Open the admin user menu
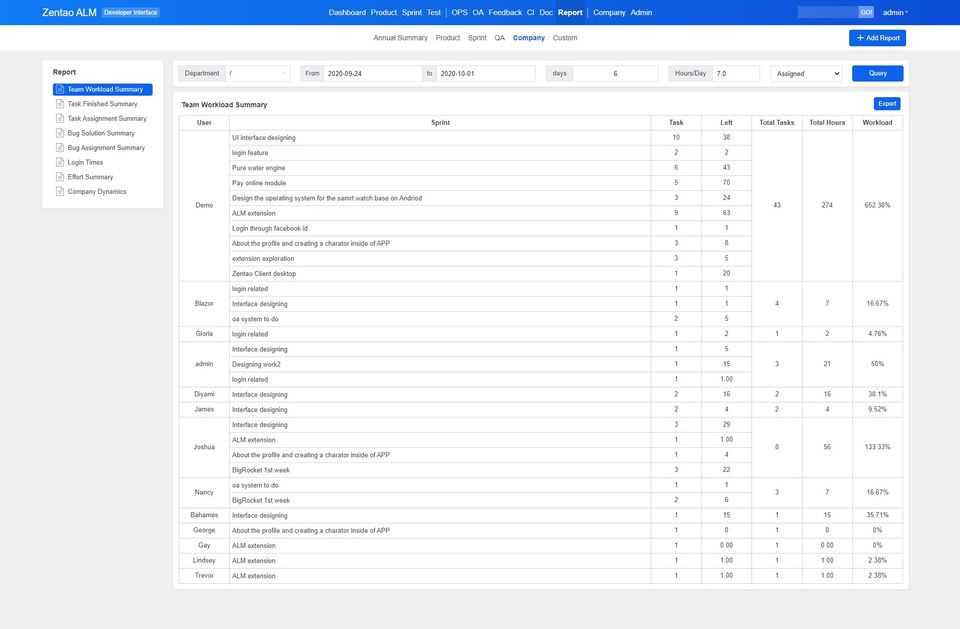Screen dimensions: 960x629 coord(895,13)
